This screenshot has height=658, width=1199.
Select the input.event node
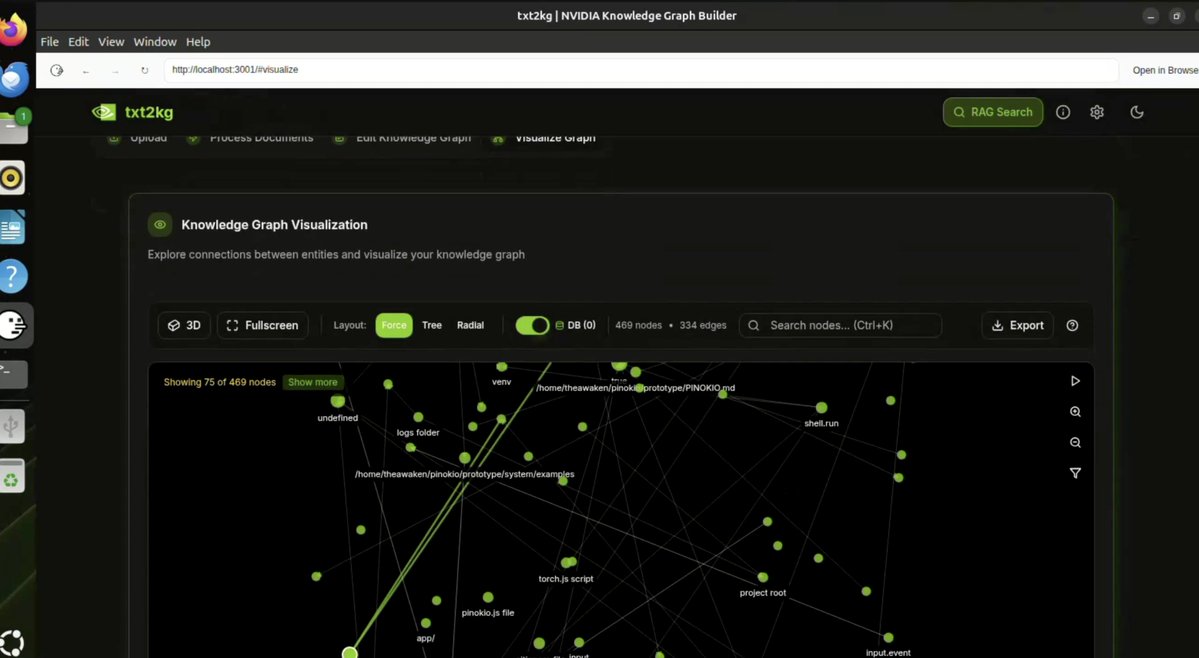click(888, 637)
